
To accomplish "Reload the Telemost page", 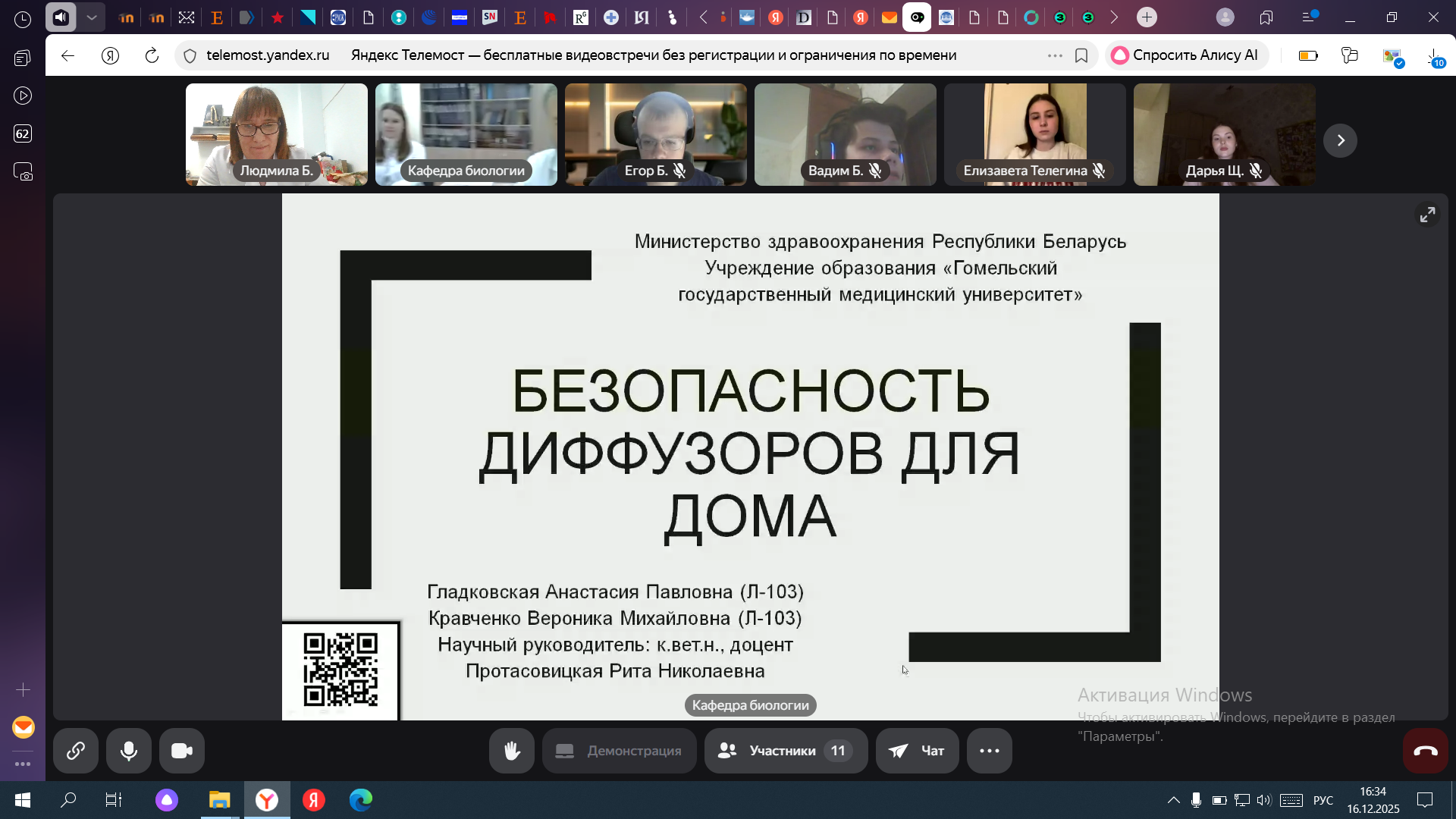I will 152,55.
